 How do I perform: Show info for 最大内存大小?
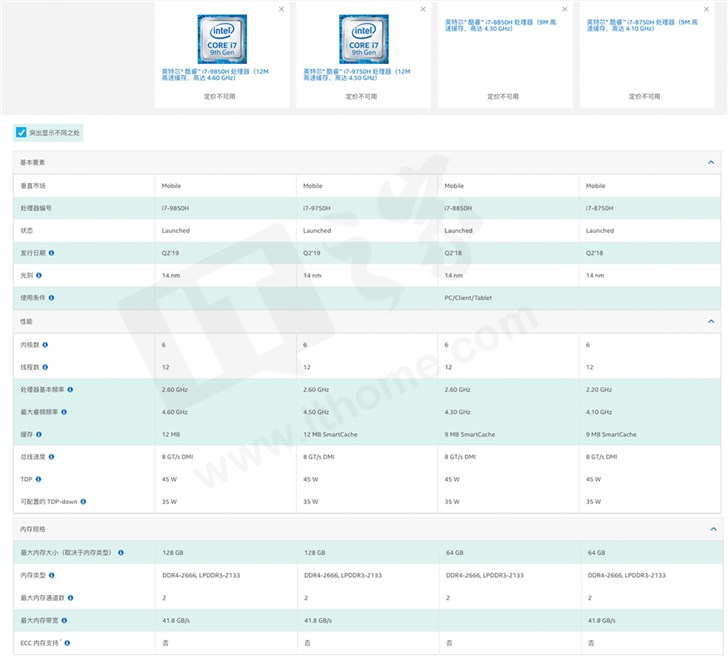pos(121,553)
